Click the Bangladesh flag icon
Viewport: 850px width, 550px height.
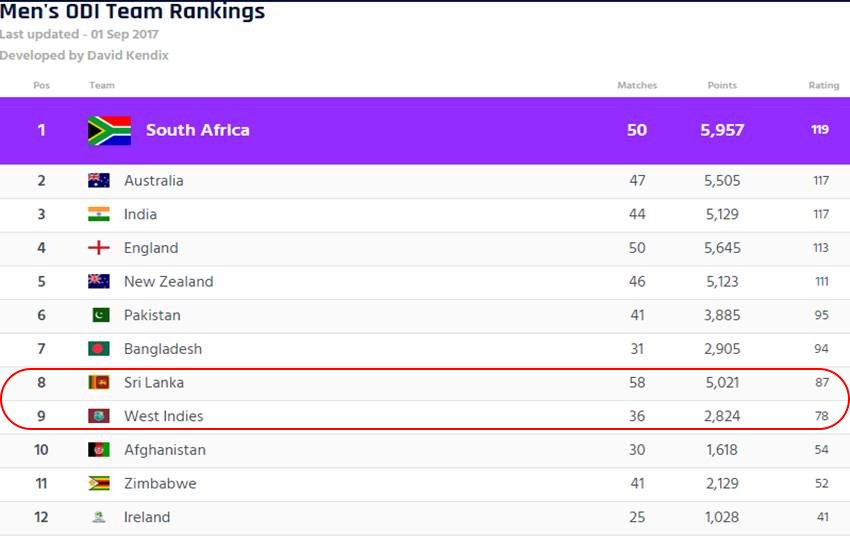coord(99,348)
